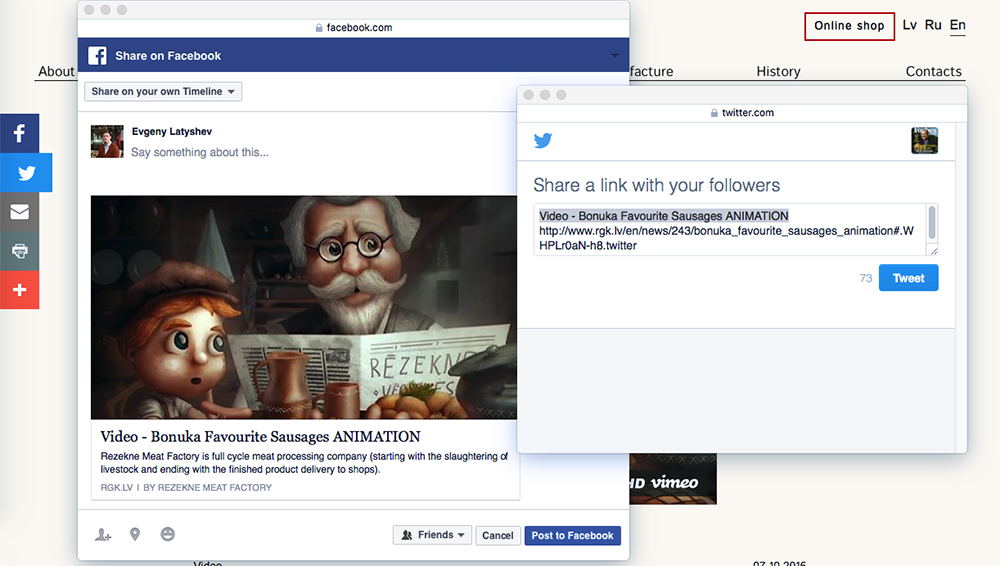The width and height of the screenshot is (1000, 566).
Task: Click the tag friends icon
Action: [x=103, y=535]
